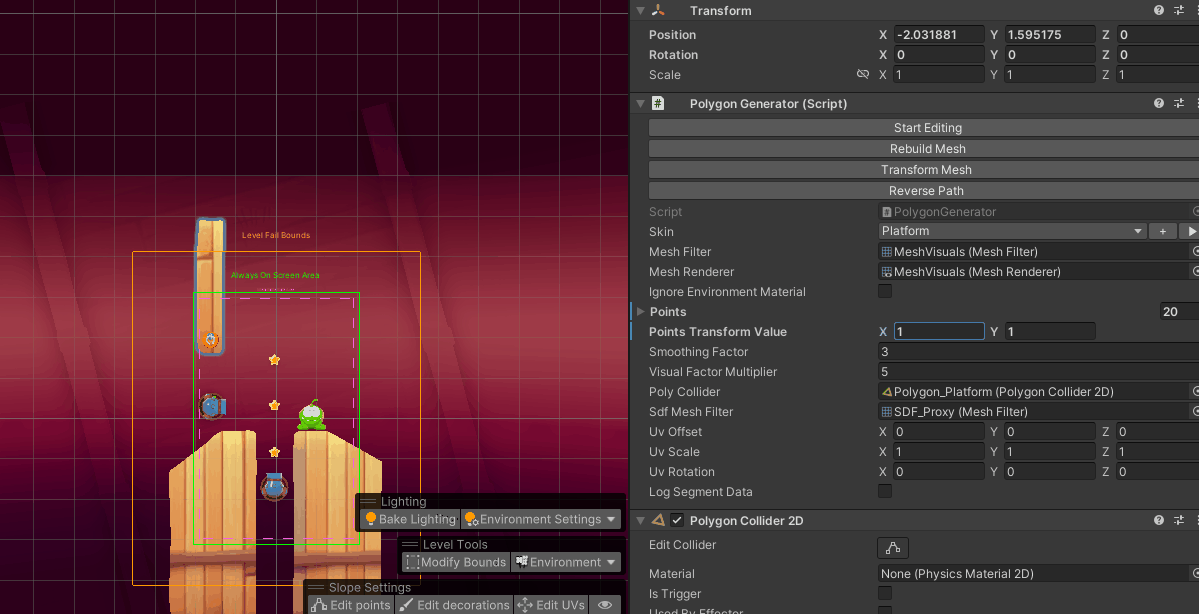Open Transform component help icon
The image size is (1199, 614).
point(1159,11)
